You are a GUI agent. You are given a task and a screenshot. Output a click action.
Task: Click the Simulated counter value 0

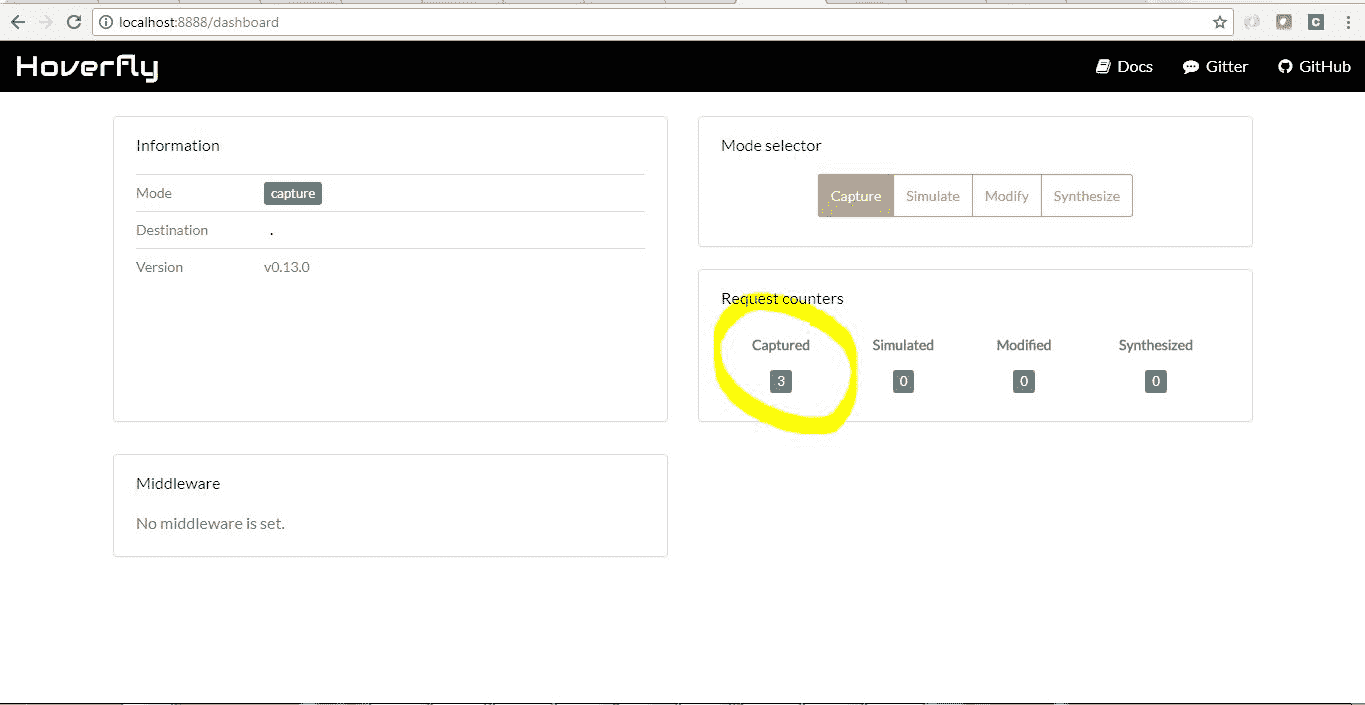point(903,381)
